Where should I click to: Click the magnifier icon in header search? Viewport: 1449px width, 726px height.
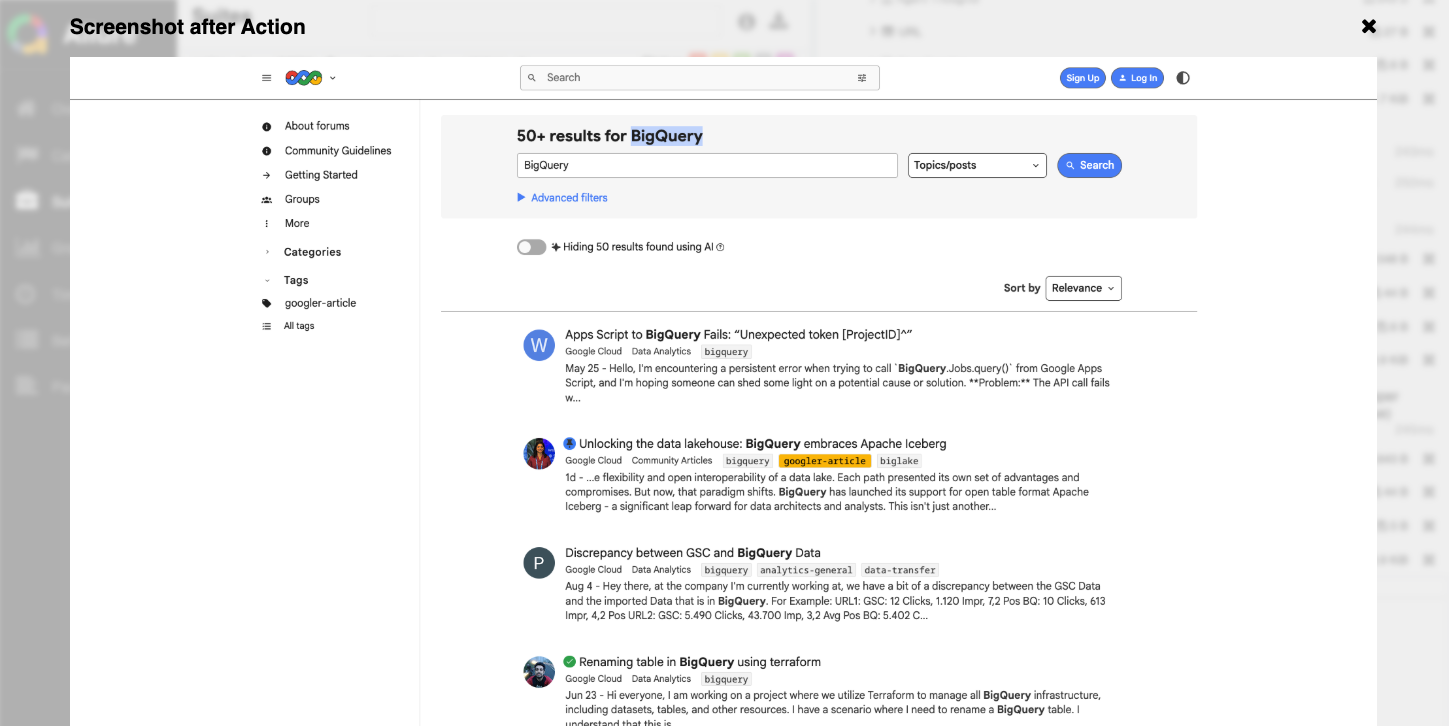(532, 78)
